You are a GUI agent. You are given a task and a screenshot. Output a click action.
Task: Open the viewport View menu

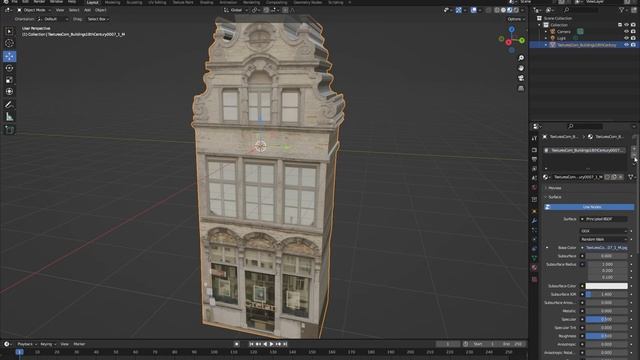click(60, 10)
